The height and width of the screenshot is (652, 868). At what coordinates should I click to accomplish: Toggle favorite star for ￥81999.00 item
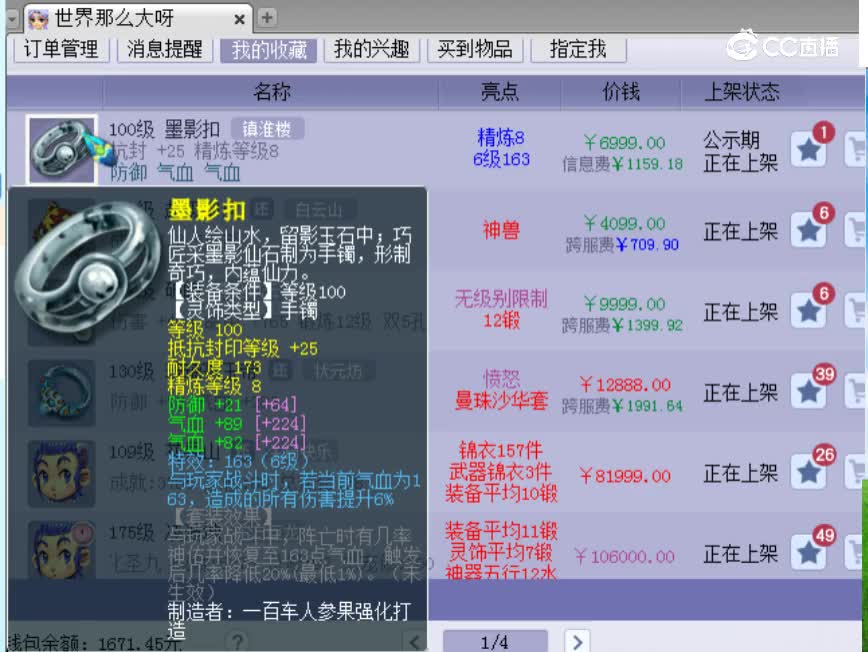(x=809, y=472)
